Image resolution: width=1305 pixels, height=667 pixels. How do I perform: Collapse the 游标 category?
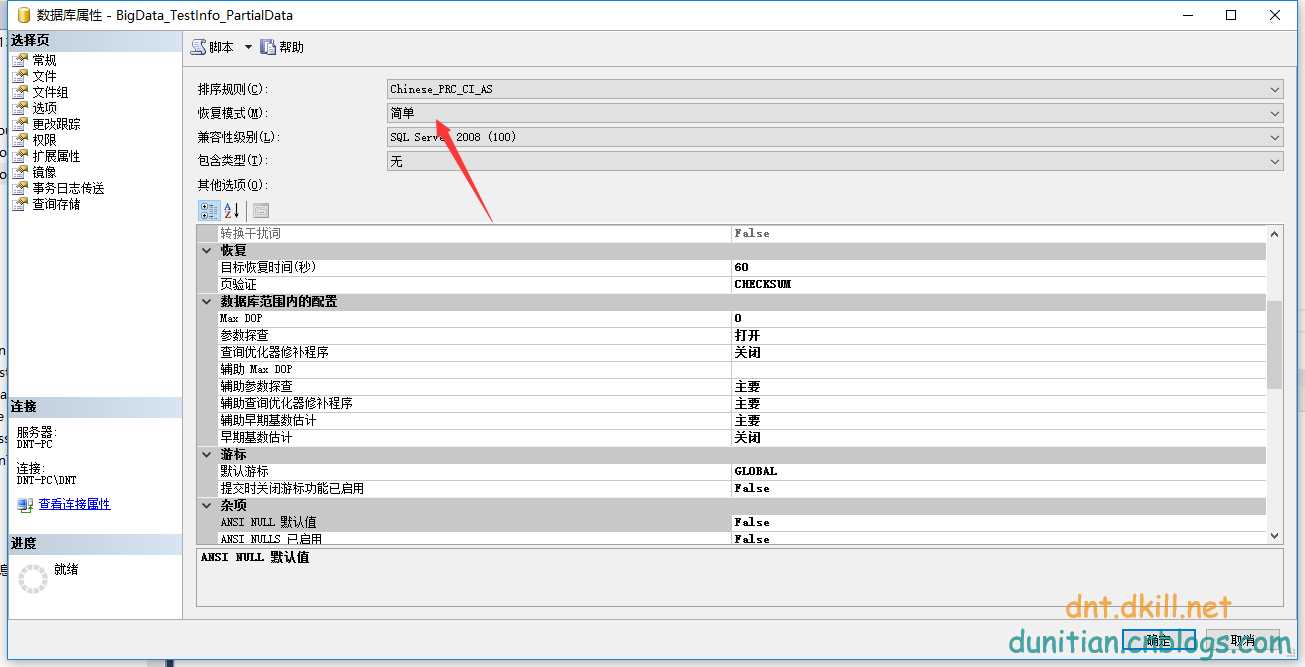[x=207, y=454]
